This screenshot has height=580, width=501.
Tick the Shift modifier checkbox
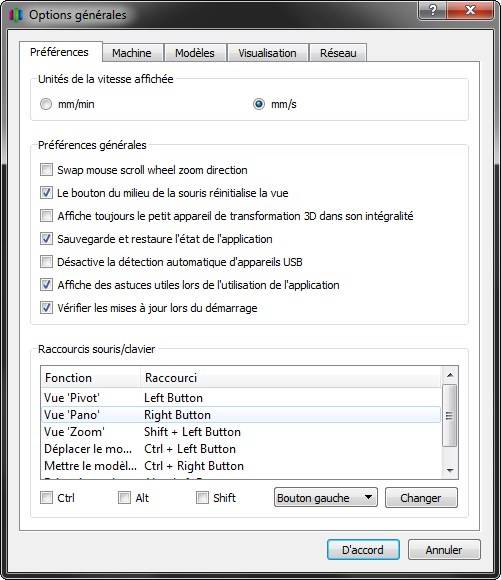(202, 498)
